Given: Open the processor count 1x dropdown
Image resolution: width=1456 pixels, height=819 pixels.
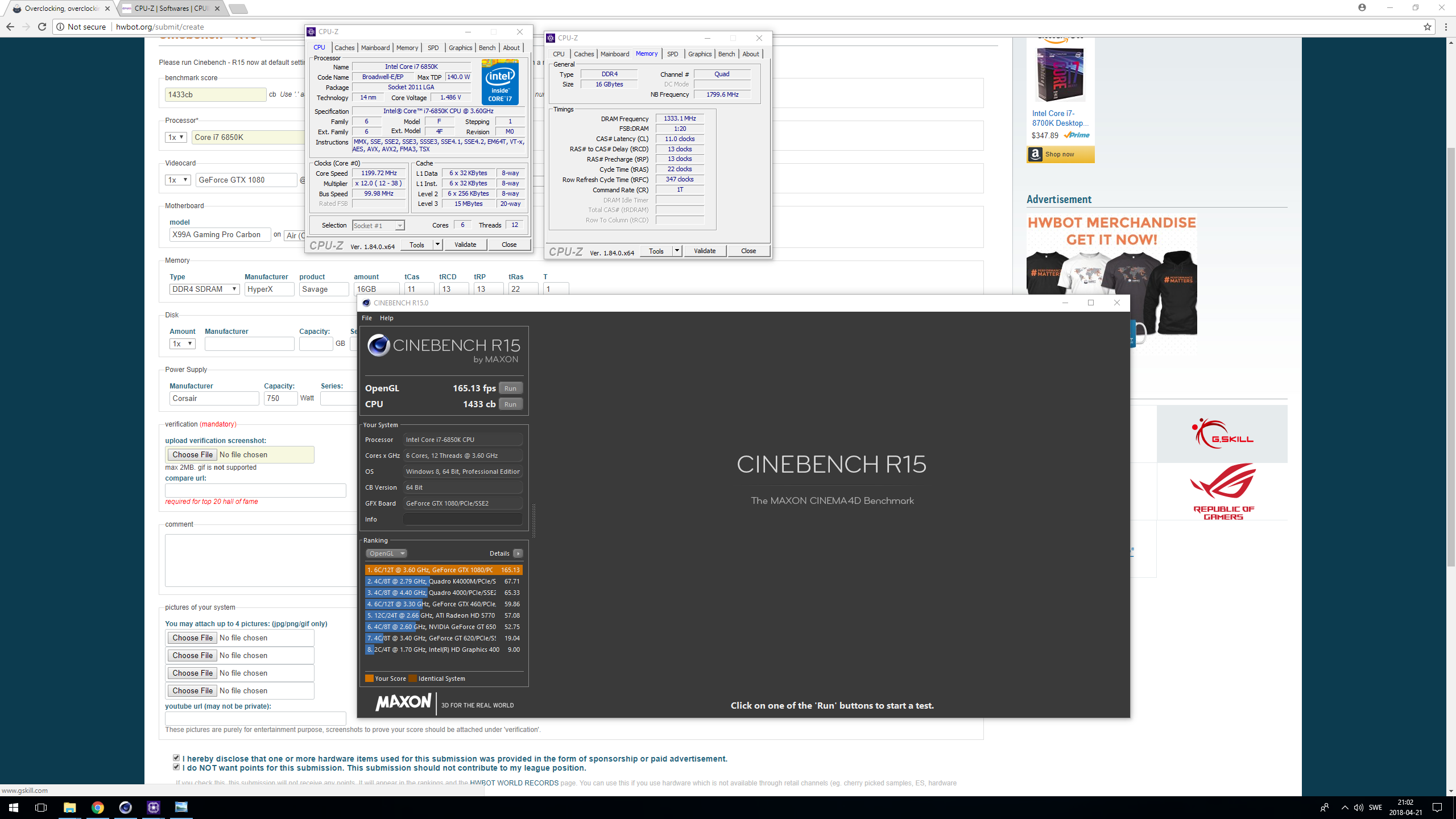Looking at the screenshot, I should pos(176,137).
